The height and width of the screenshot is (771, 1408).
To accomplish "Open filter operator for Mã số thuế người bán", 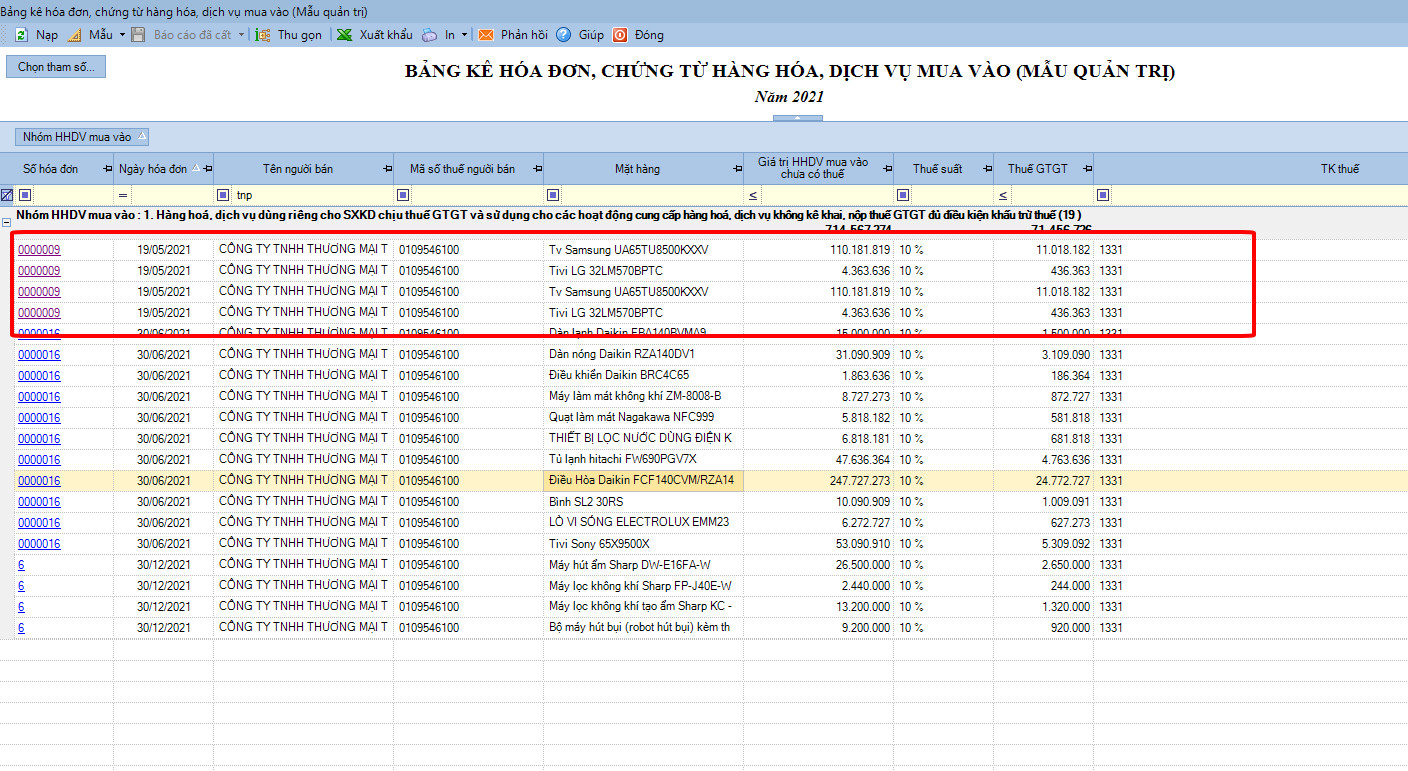I will pyautogui.click(x=404, y=195).
